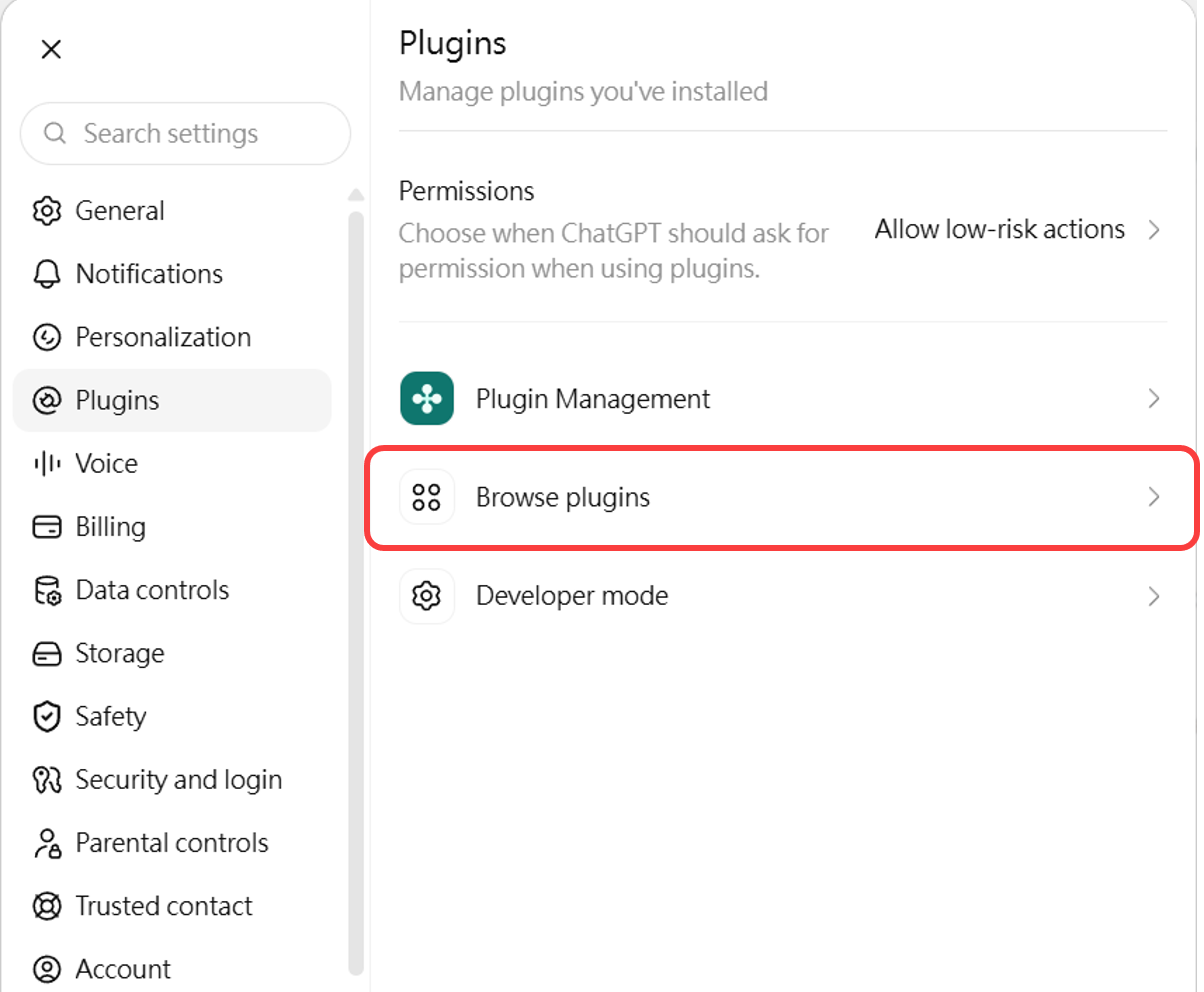Screen dimensions: 1204x992
Task: Open the General settings section
Action: click(172, 211)
